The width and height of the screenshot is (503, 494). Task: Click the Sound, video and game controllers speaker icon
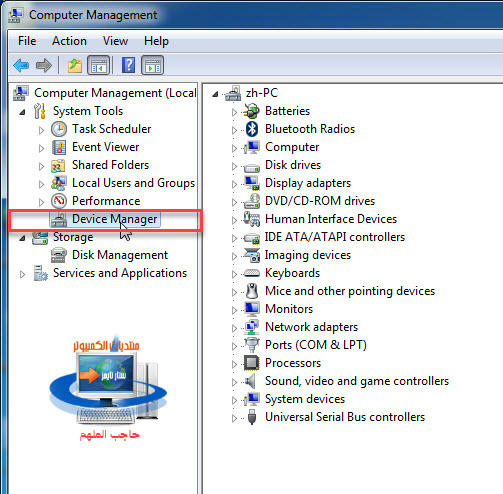(251, 381)
